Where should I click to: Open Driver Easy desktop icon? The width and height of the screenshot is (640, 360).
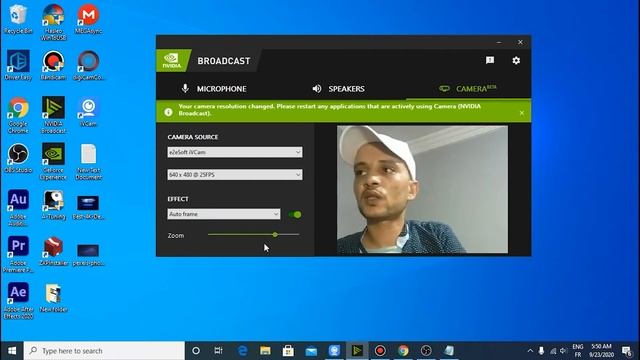coord(18,65)
